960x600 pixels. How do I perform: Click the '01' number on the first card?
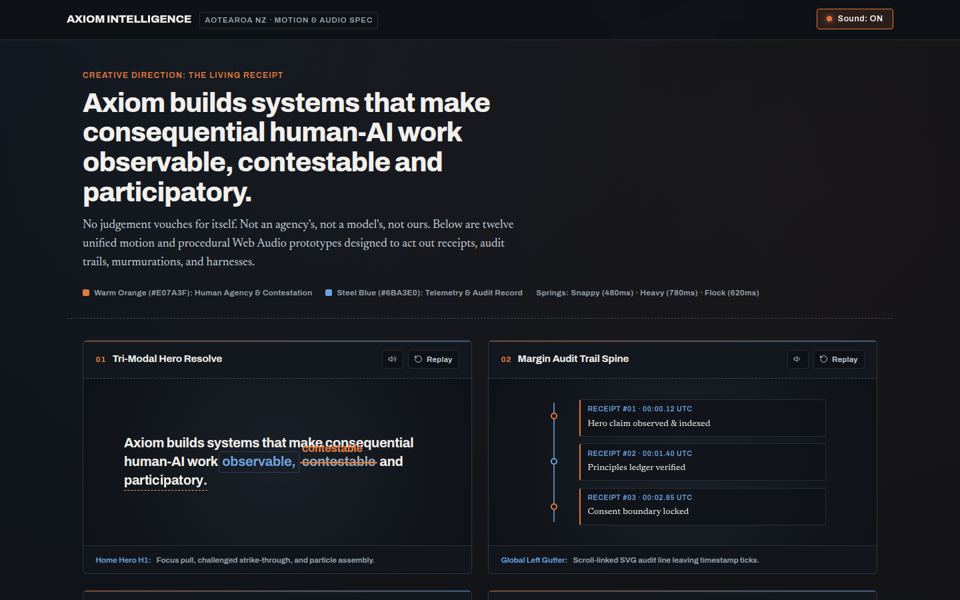[x=100, y=359]
